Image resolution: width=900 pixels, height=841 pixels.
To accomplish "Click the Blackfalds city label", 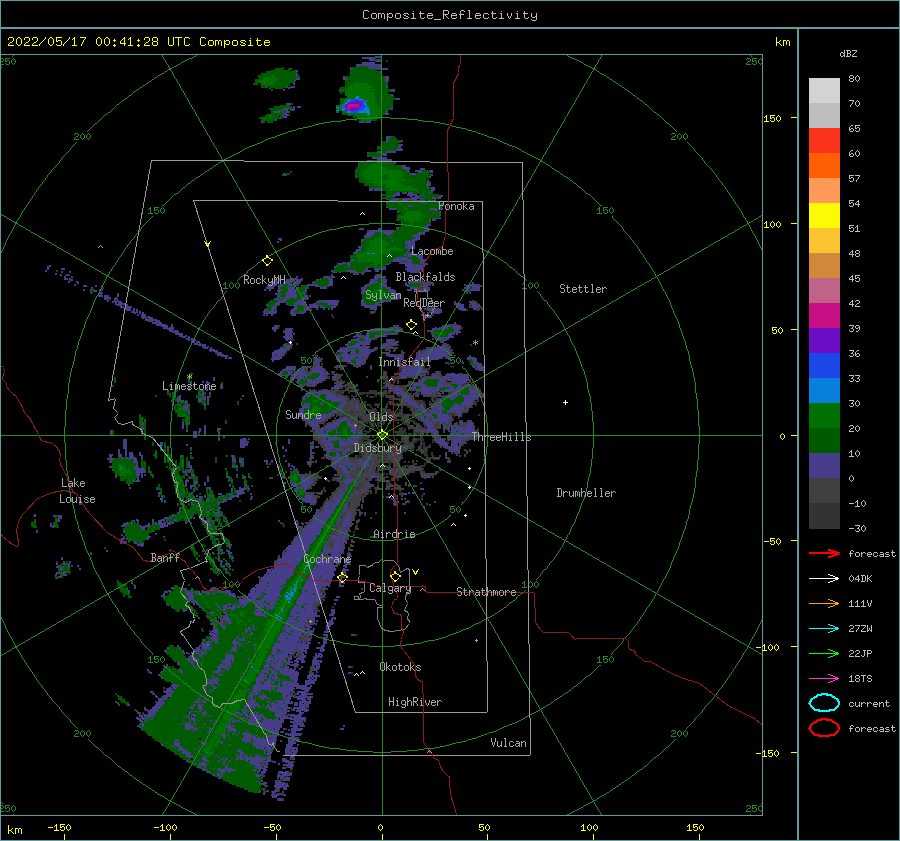I will tap(425, 277).
